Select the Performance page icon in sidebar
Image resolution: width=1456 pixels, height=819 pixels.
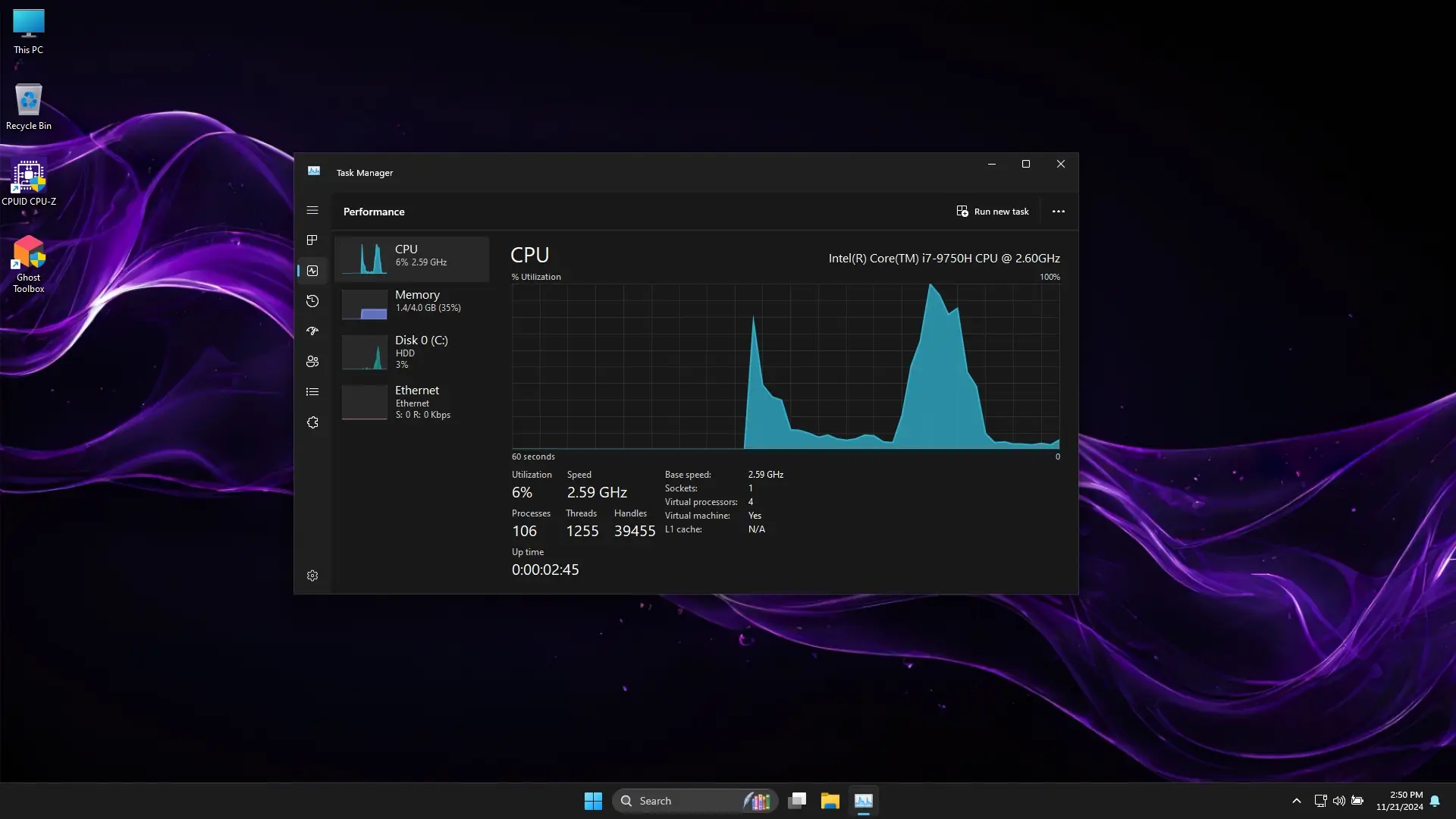pyautogui.click(x=312, y=271)
